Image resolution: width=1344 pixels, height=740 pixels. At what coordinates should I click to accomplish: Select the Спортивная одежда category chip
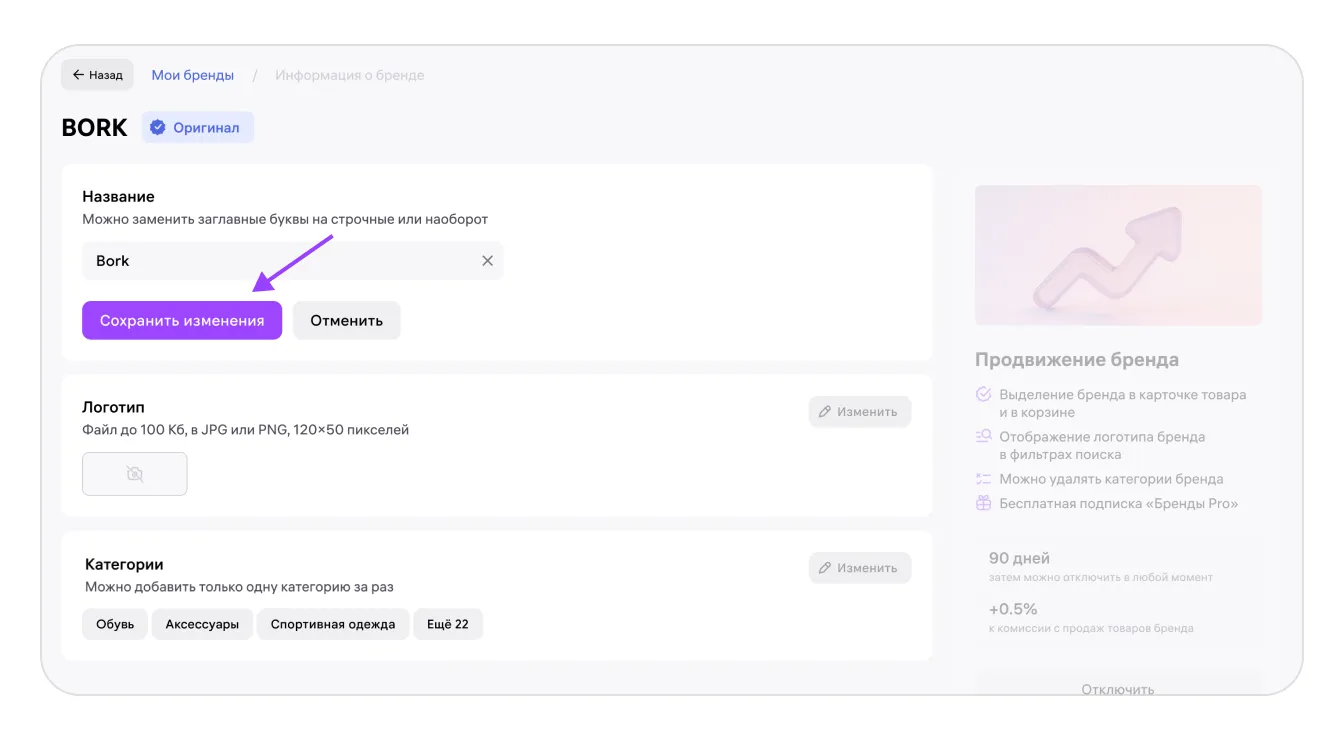click(333, 624)
